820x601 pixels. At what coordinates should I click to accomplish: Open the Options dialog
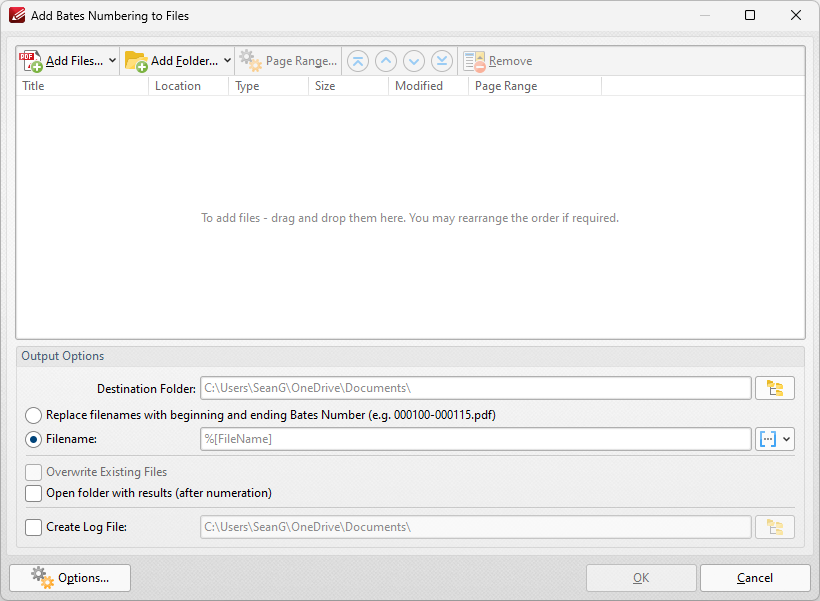point(70,578)
